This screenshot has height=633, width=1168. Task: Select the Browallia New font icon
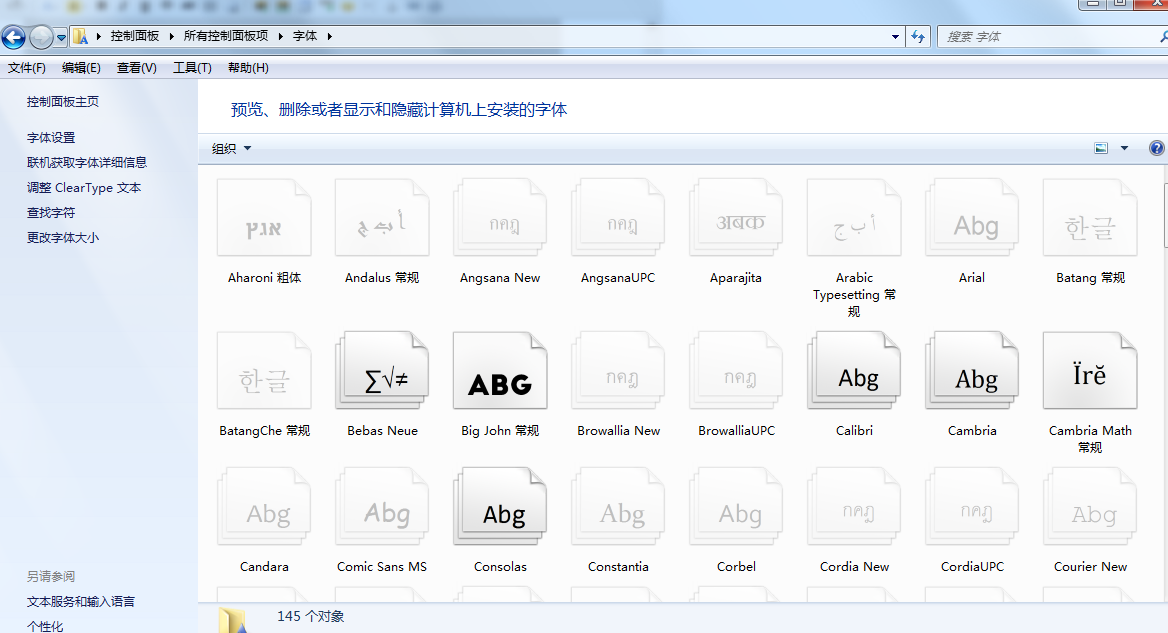[x=618, y=371]
